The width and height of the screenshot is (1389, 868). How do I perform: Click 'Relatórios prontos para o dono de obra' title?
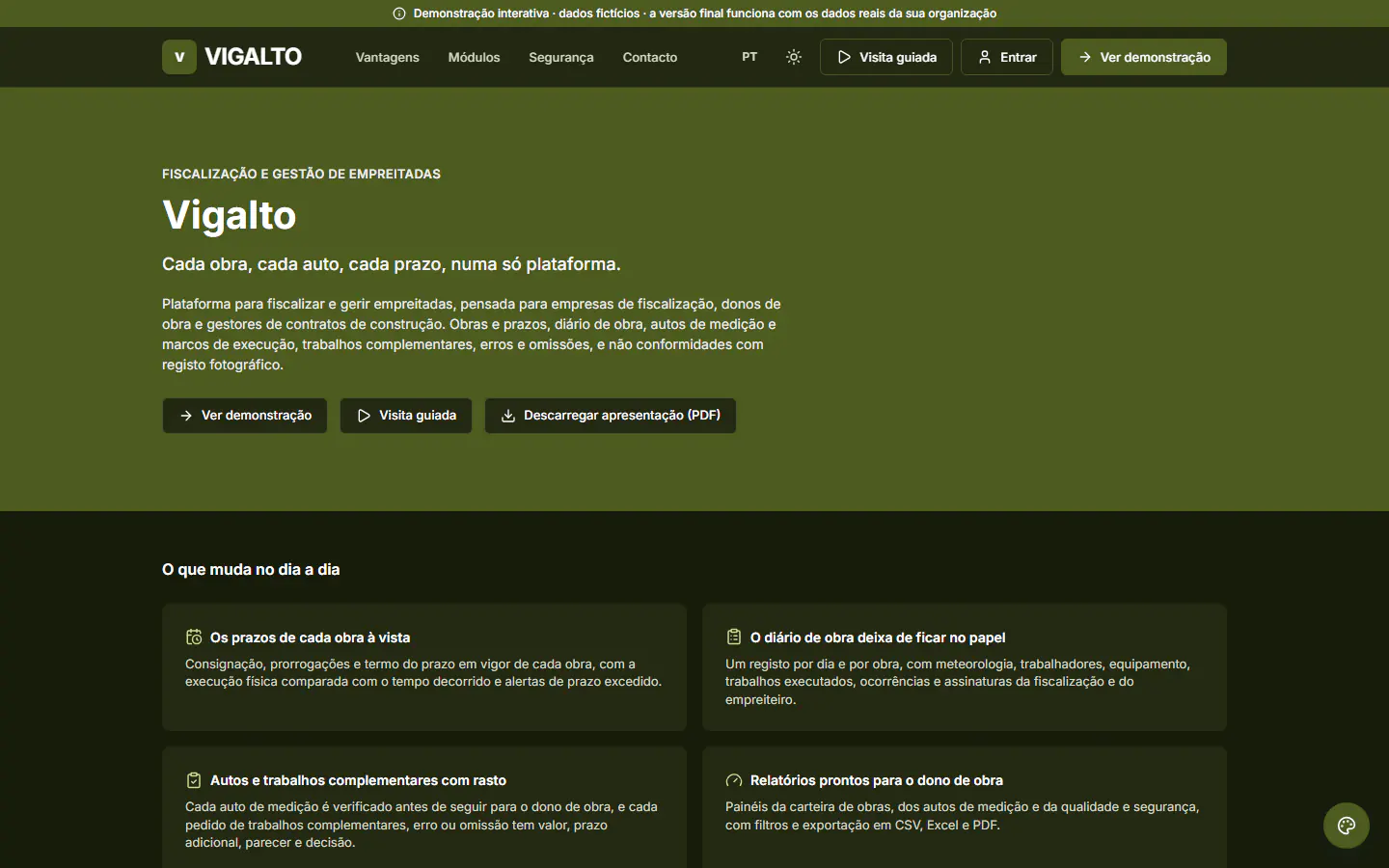[x=877, y=780]
